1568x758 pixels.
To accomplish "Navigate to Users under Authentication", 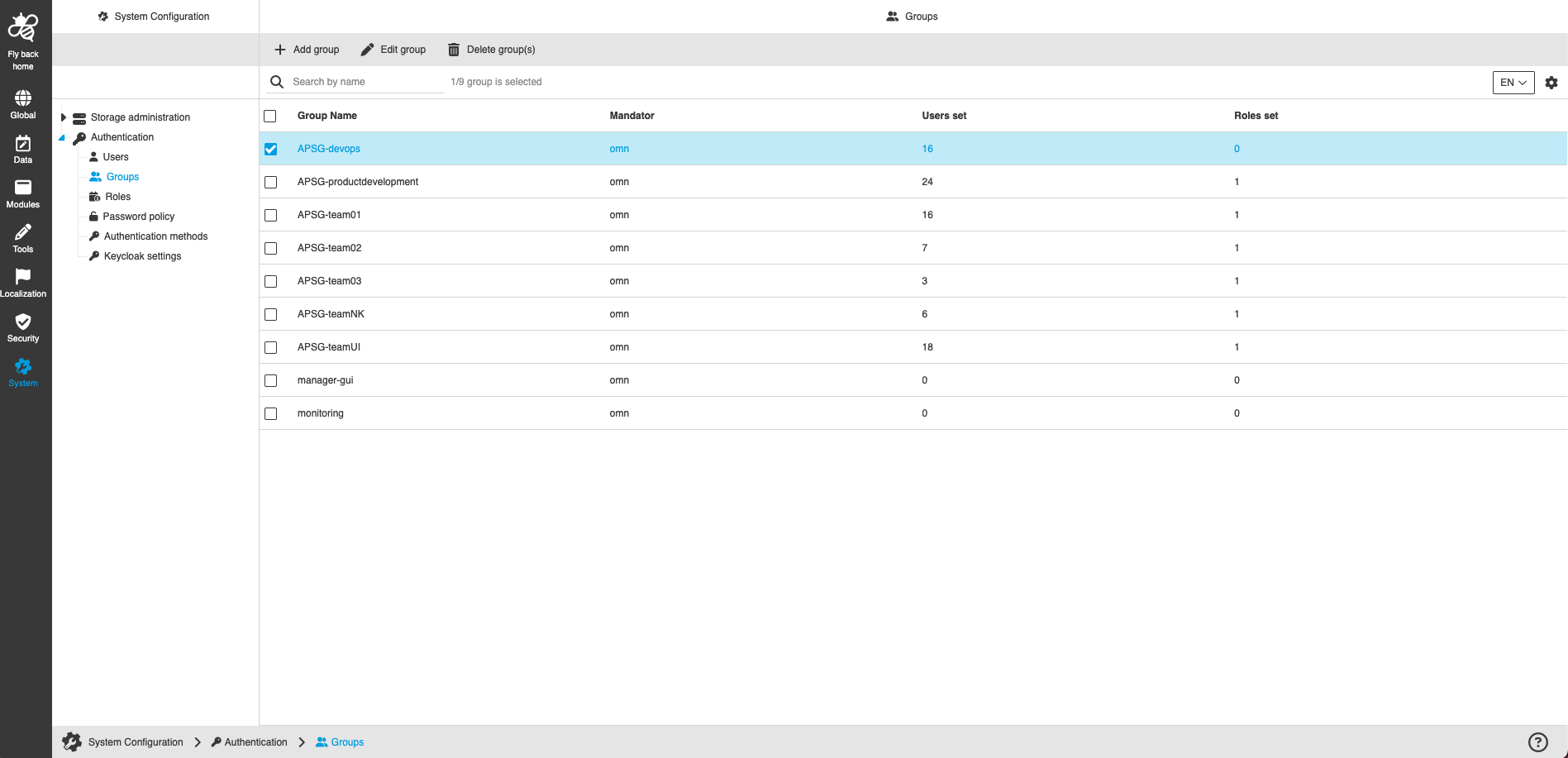I will pos(117,156).
